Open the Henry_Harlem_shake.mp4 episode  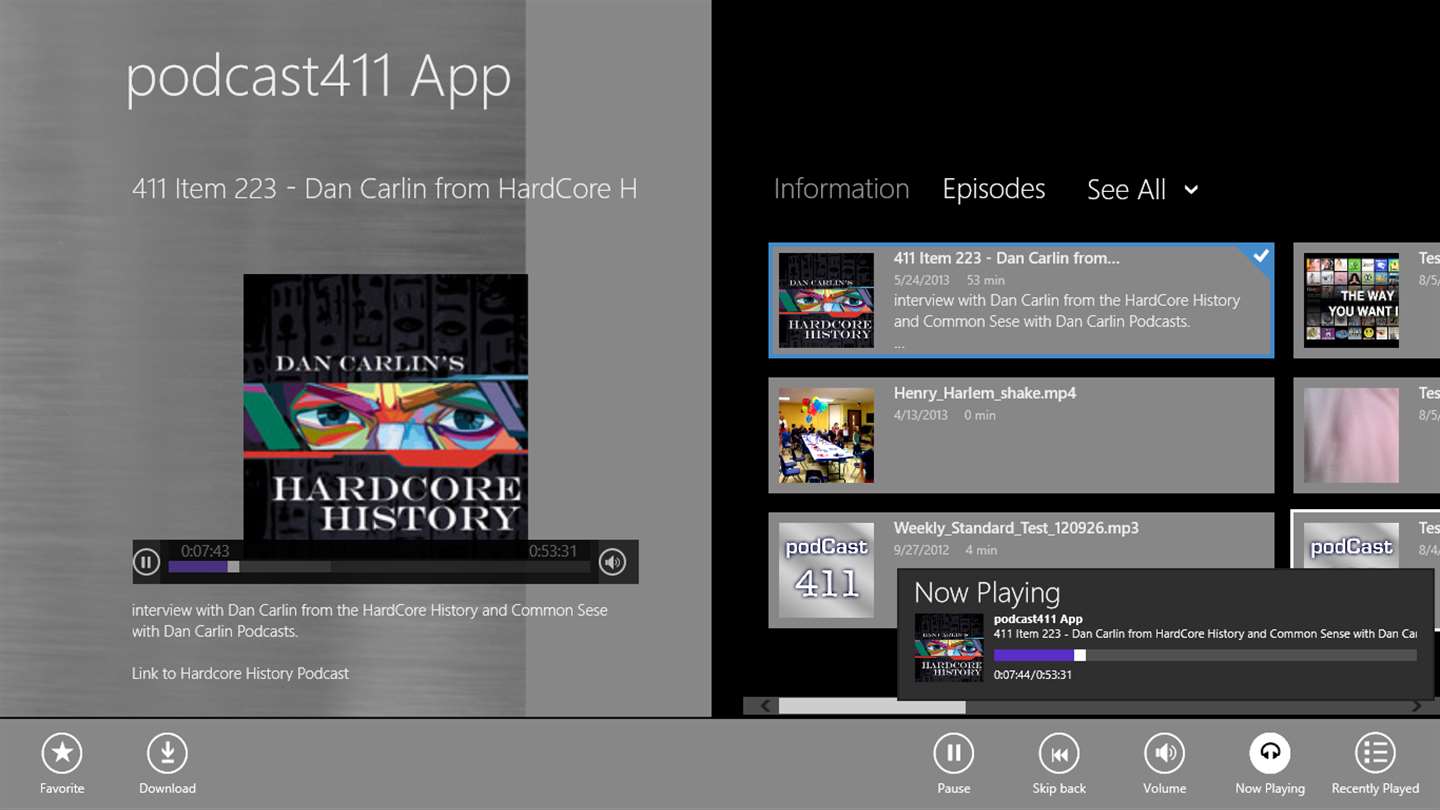pyautogui.click(x=1021, y=435)
